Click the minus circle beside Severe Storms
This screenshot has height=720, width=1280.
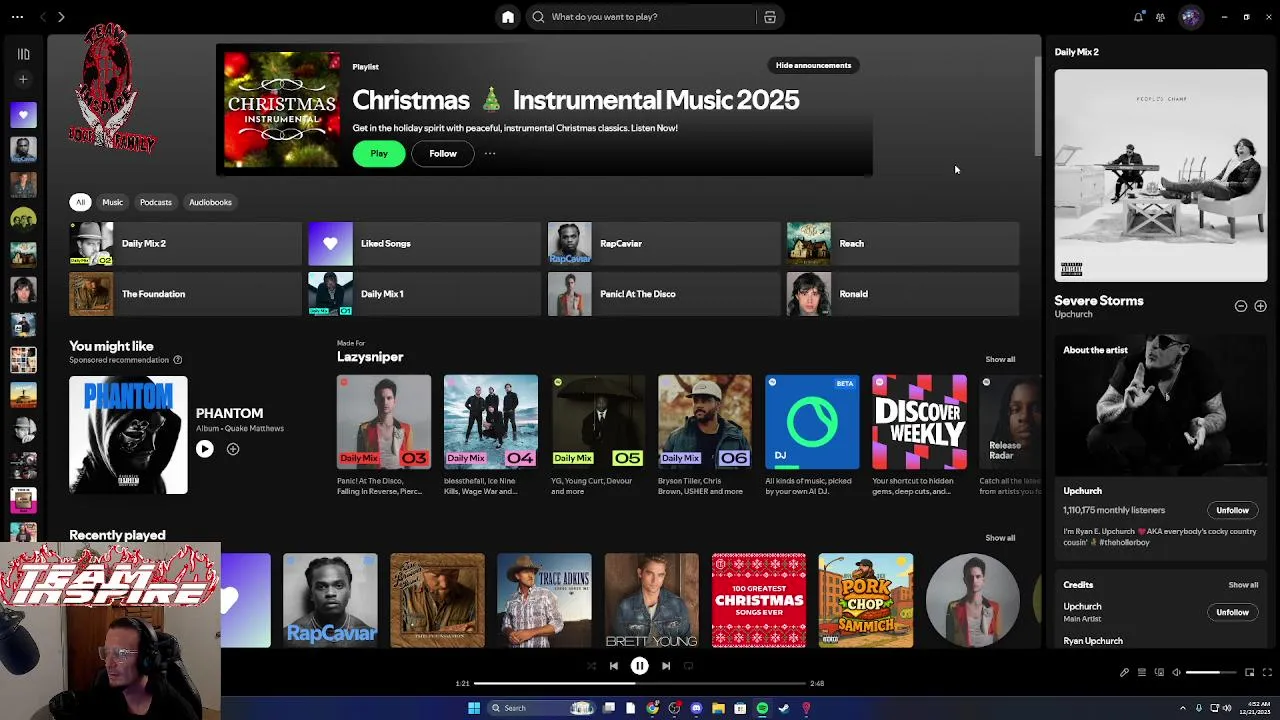pos(1241,306)
